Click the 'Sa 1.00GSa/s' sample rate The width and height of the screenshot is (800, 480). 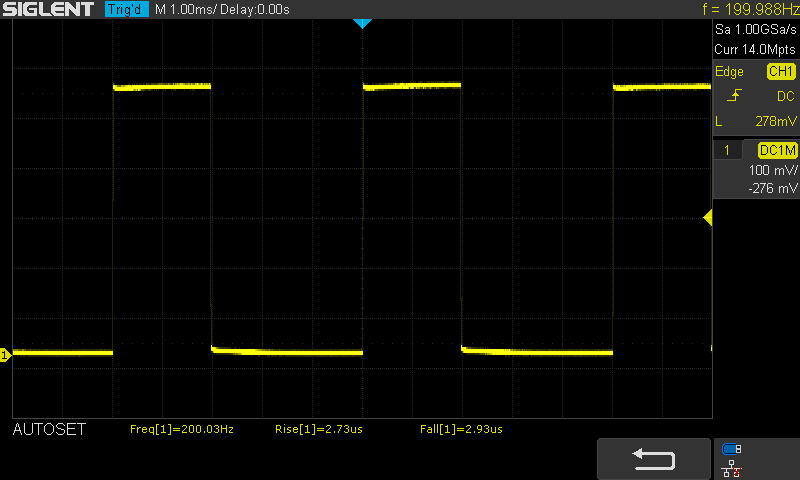(x=756, y=30)
